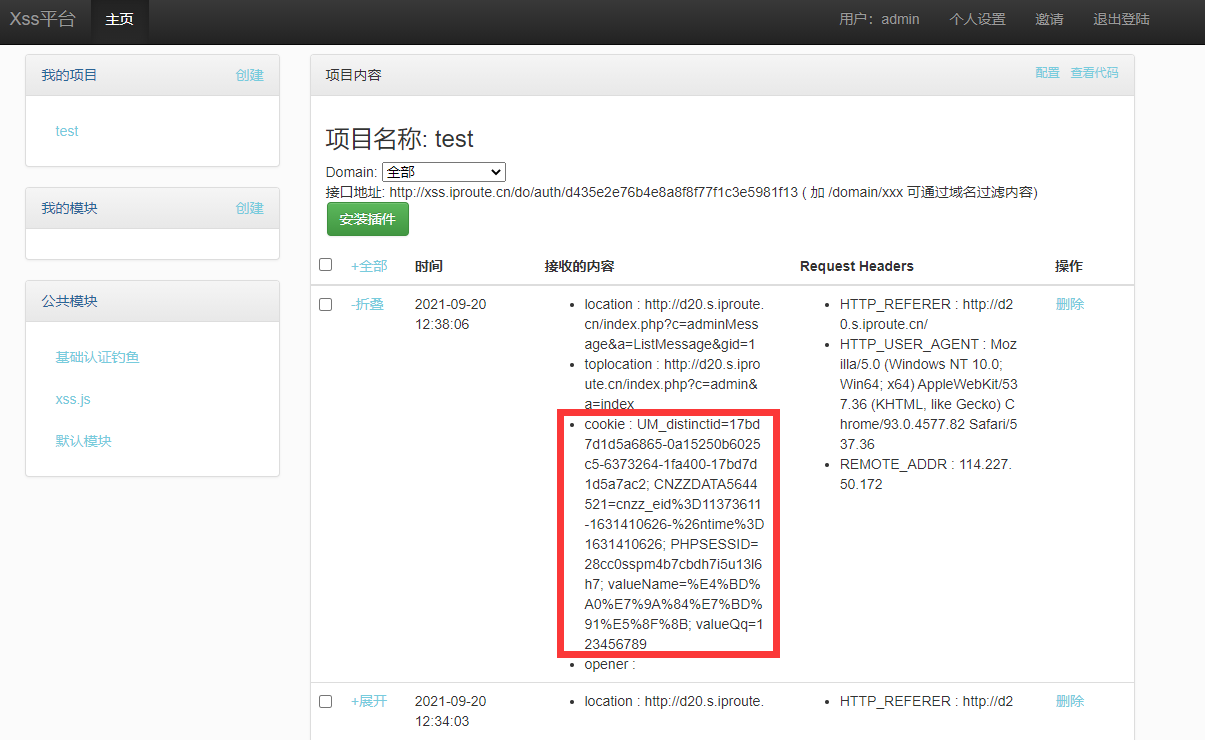Create a new module via 我的模块 创建
Screen dimensions: 1205x740
(249, 208)
